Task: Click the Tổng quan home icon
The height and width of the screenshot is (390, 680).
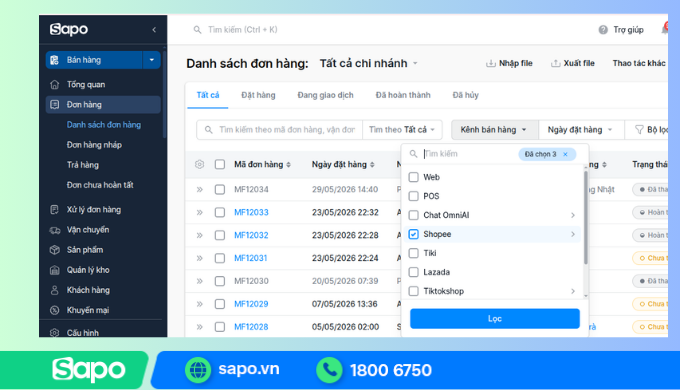Action: pos(55,85)
